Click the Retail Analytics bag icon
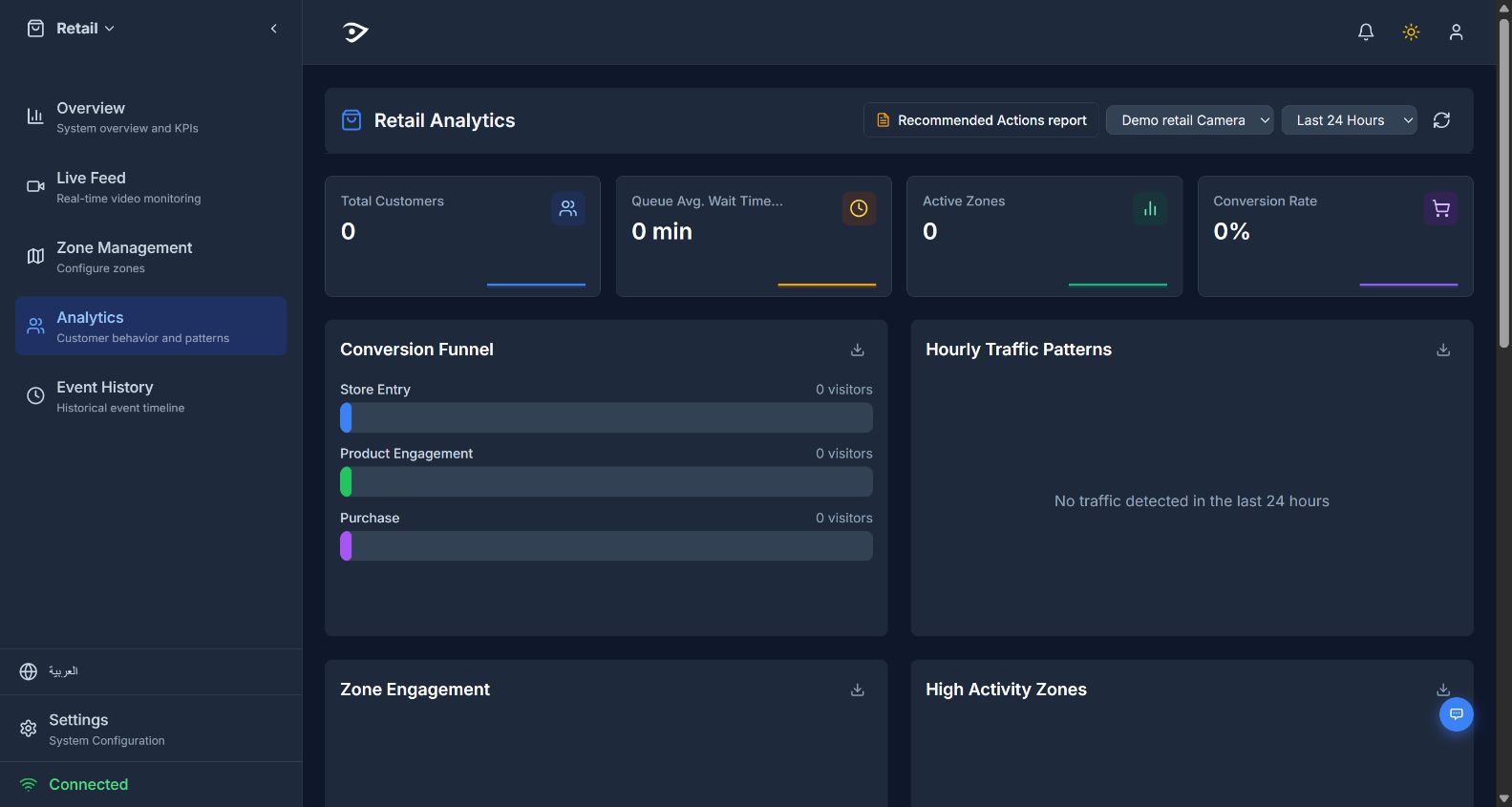Image resolution: width=1512 pixels, height=807 pixels. [351, 120]
